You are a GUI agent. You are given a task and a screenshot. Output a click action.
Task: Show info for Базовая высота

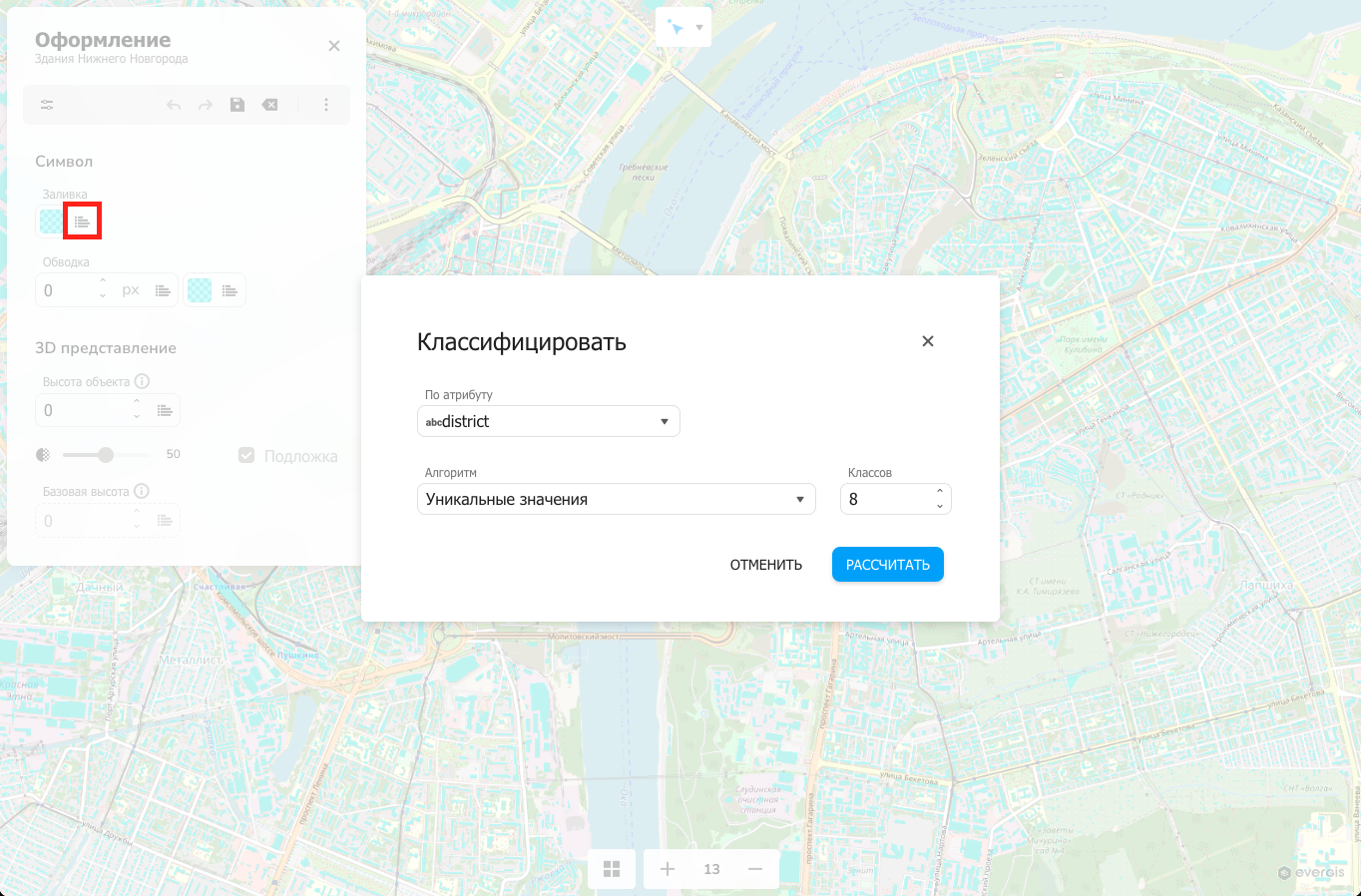(142, 491)
